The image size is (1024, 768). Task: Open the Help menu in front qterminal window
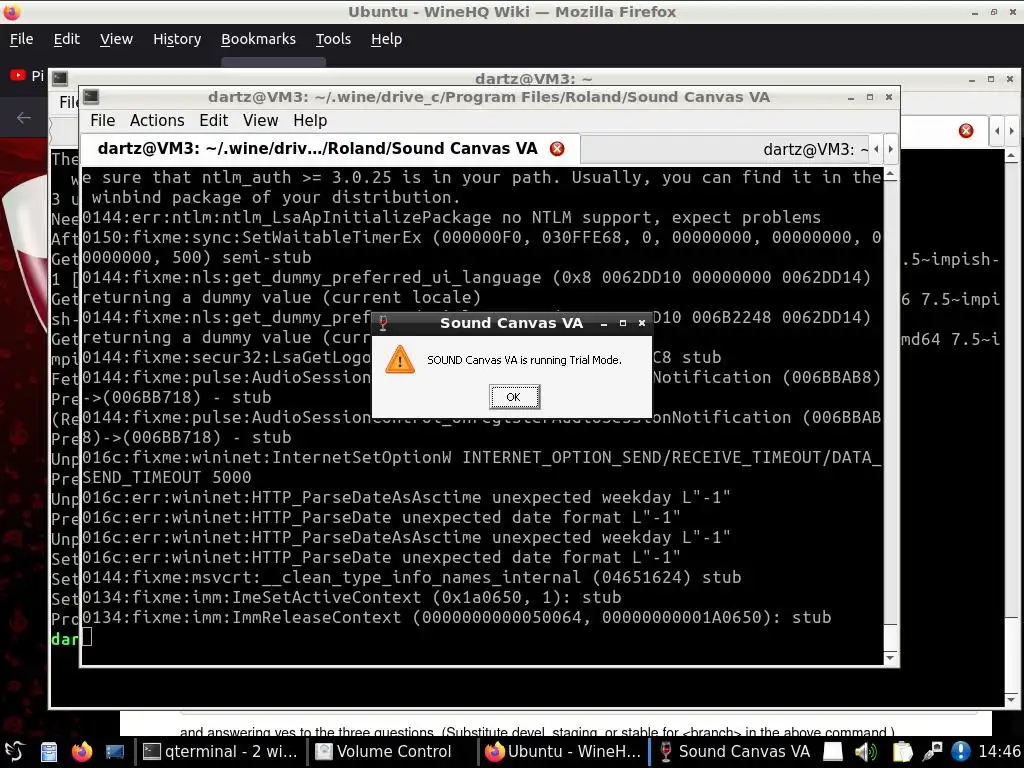[310, 121]
